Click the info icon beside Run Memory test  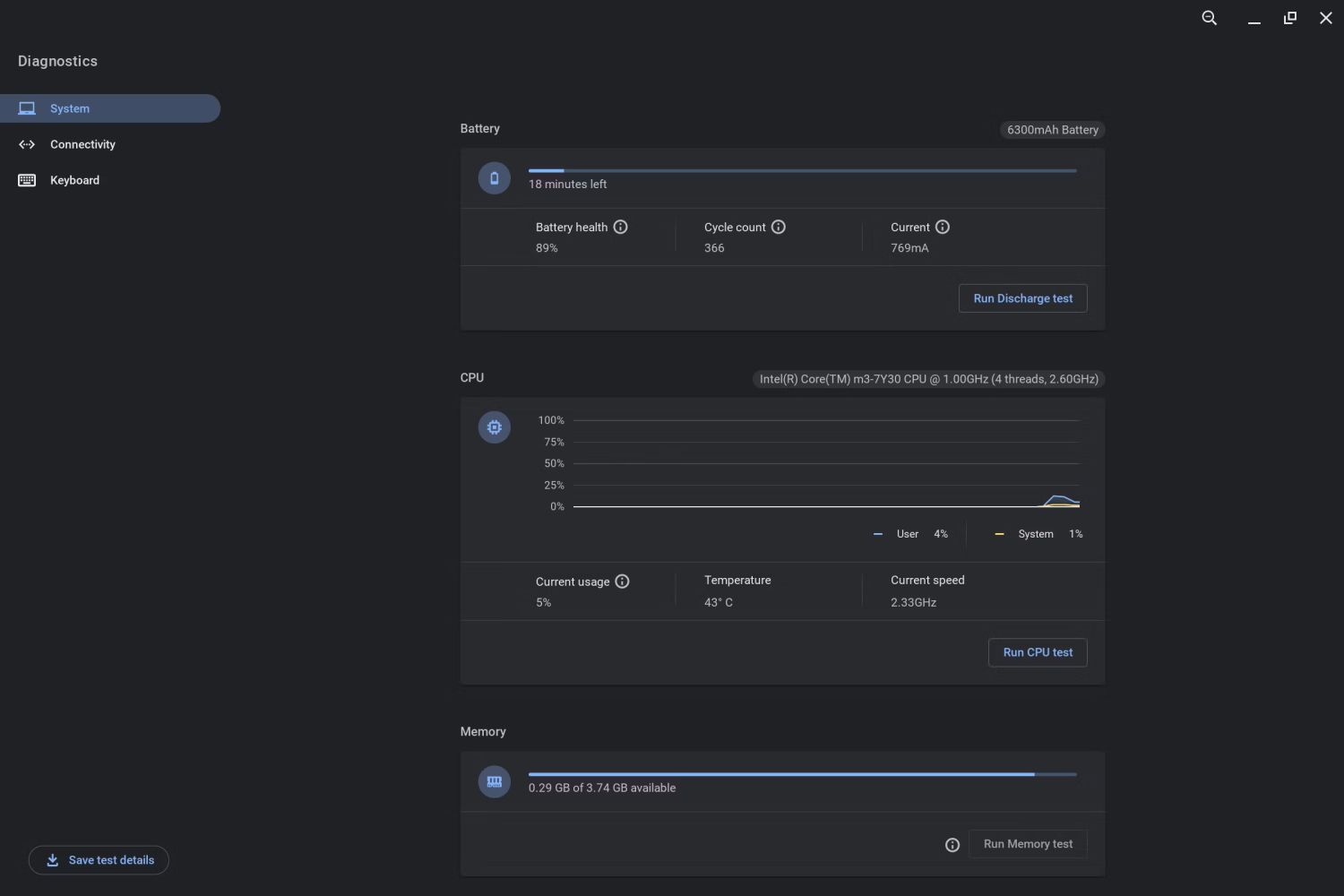tap(952, 845)
